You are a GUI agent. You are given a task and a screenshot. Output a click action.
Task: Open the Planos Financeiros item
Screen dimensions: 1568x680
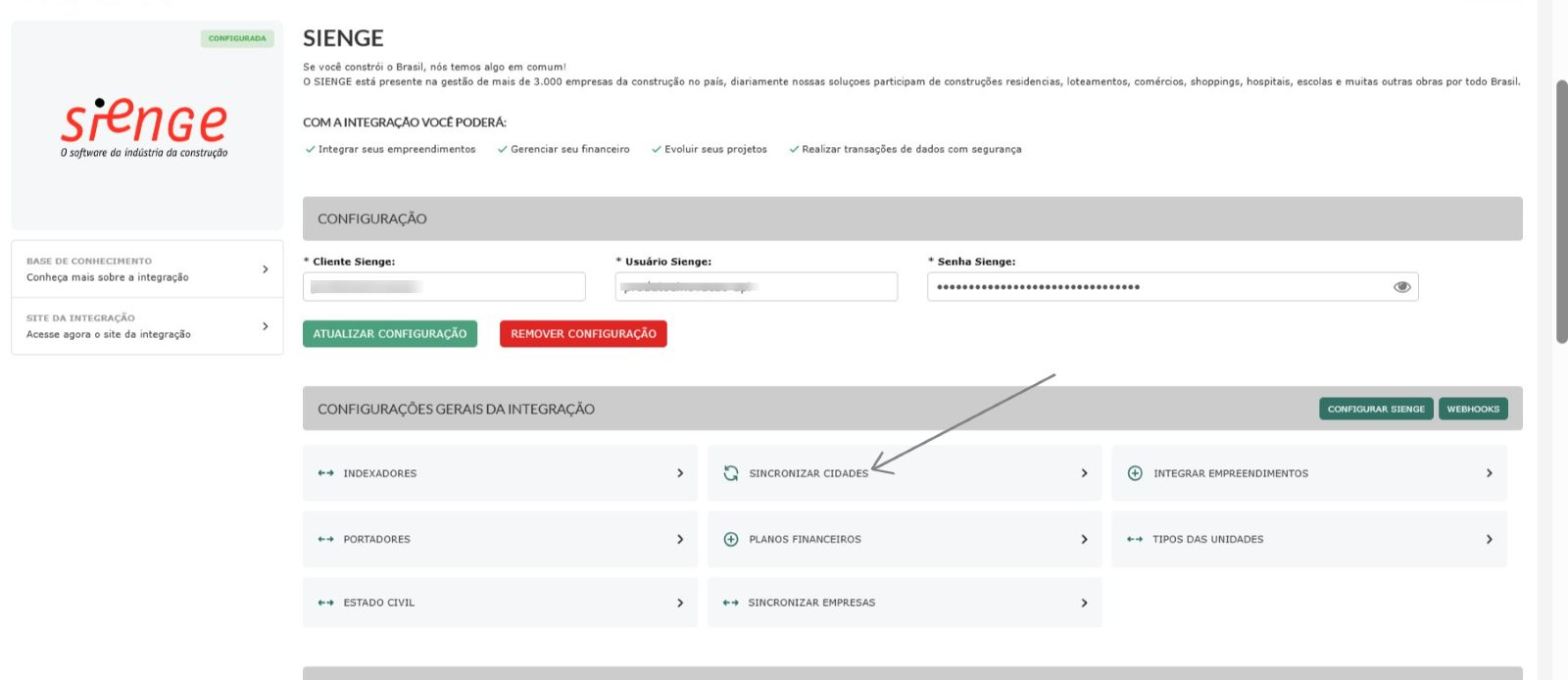click(905, 539)
